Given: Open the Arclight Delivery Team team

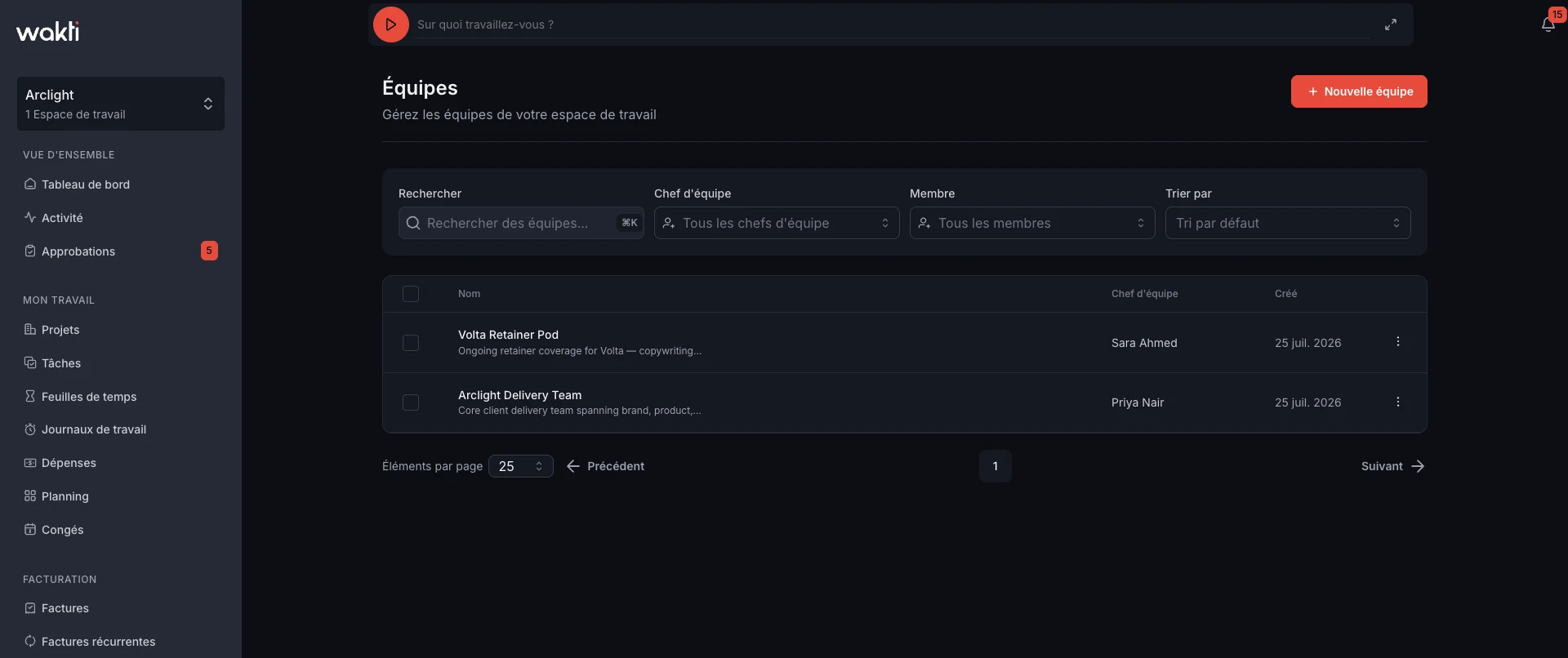Looking at the screenshot, I should 519,395.
